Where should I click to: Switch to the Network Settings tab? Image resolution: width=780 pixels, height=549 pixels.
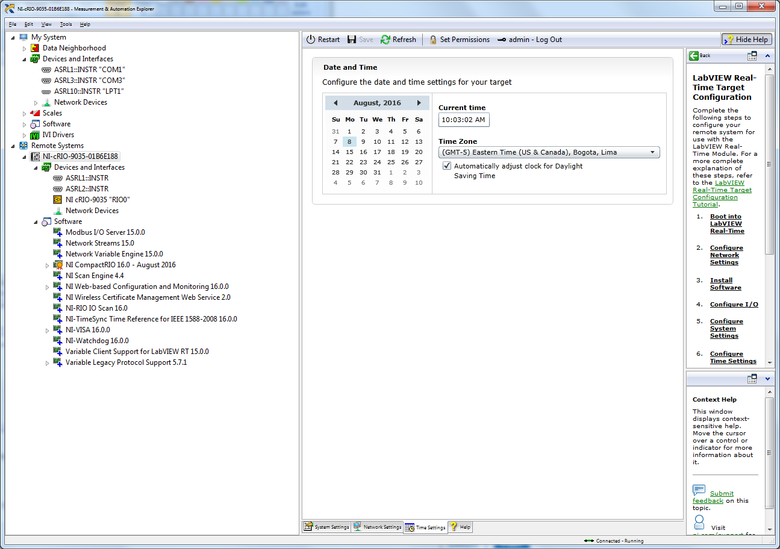(x=377, y=527)
